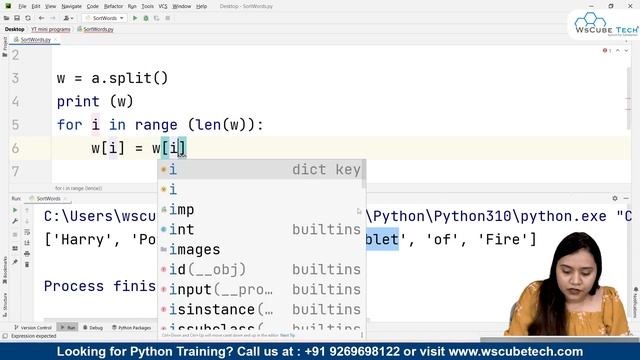Click the Stop toolbar icon

pyautogui.click(x=167, y=18)
